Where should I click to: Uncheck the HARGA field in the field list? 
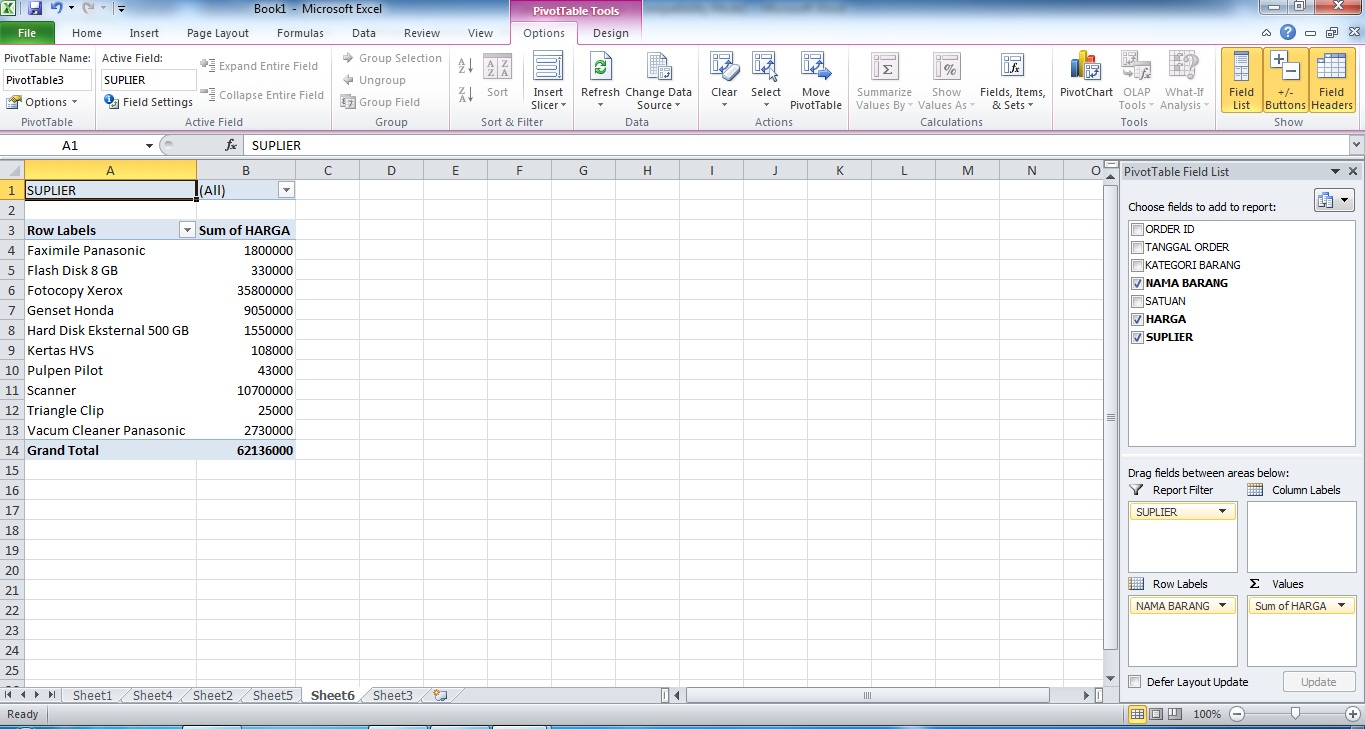[1137, 319]
